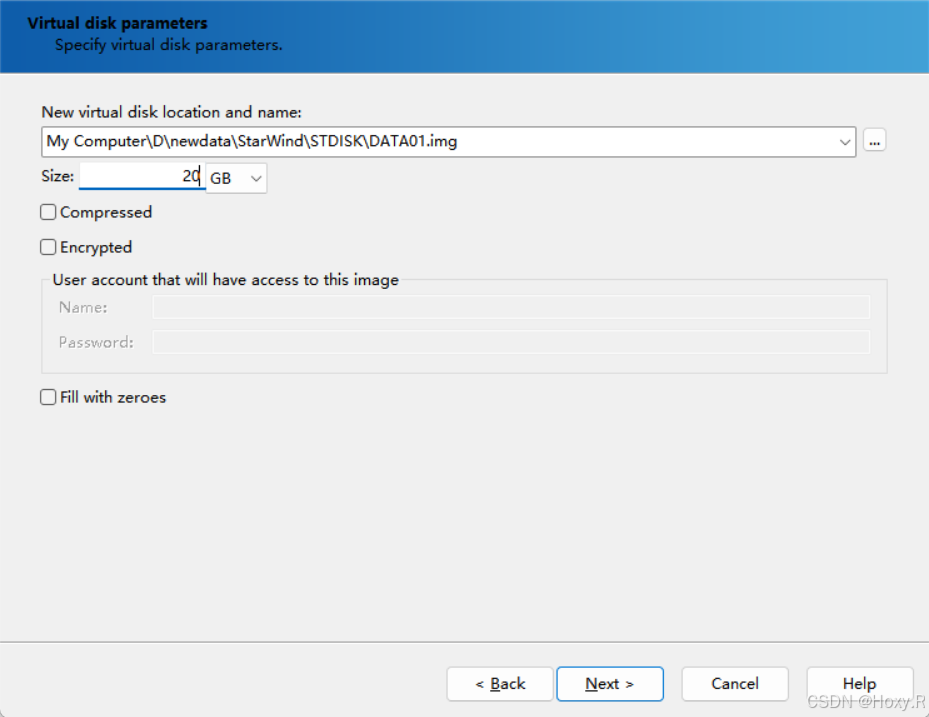Focus the Size input field
Screen dimensions: 929x717
[142, 176]
